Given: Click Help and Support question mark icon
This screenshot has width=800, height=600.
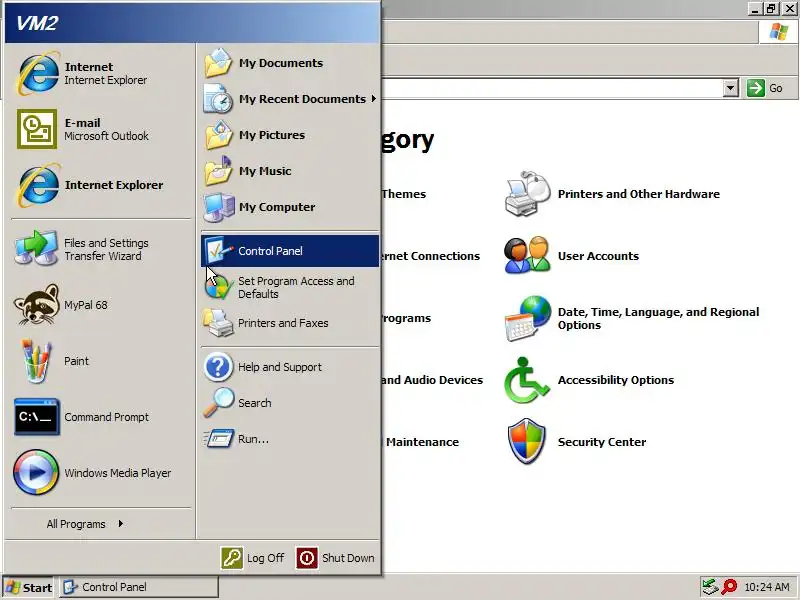Looking at the screenshot, I should coord(218,367).
